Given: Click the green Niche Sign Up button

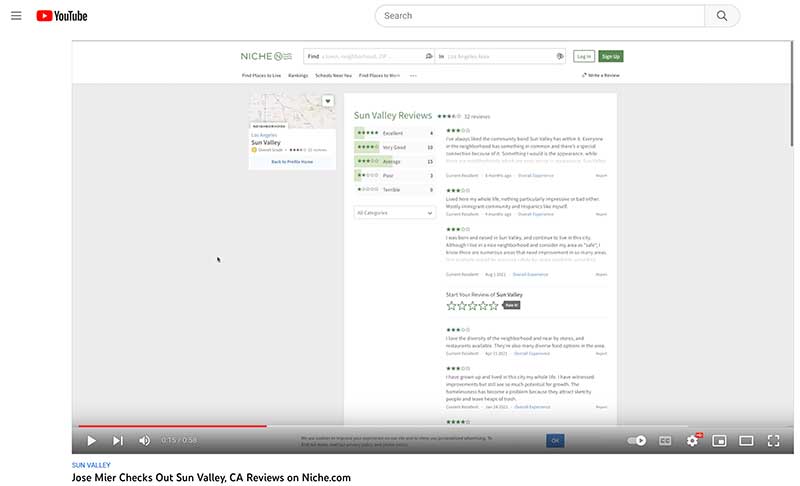Looking at the screenshot, I should point(611,56).
